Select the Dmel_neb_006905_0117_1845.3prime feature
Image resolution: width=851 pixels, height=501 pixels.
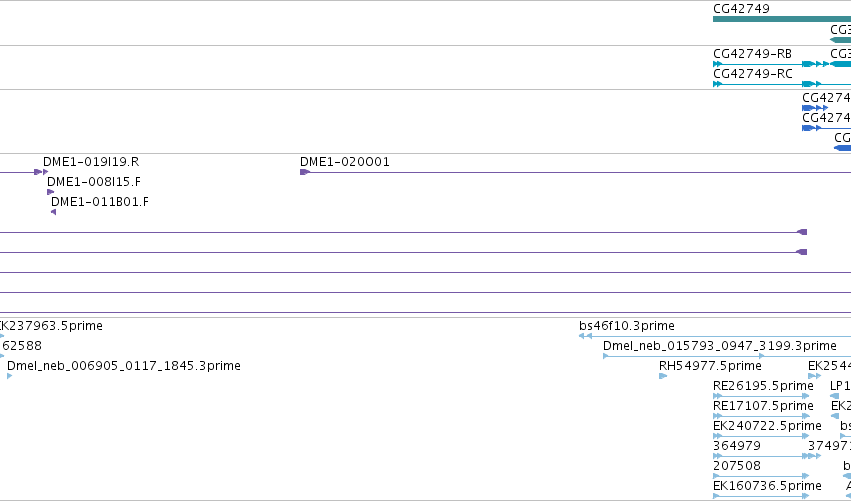[124, 366]
